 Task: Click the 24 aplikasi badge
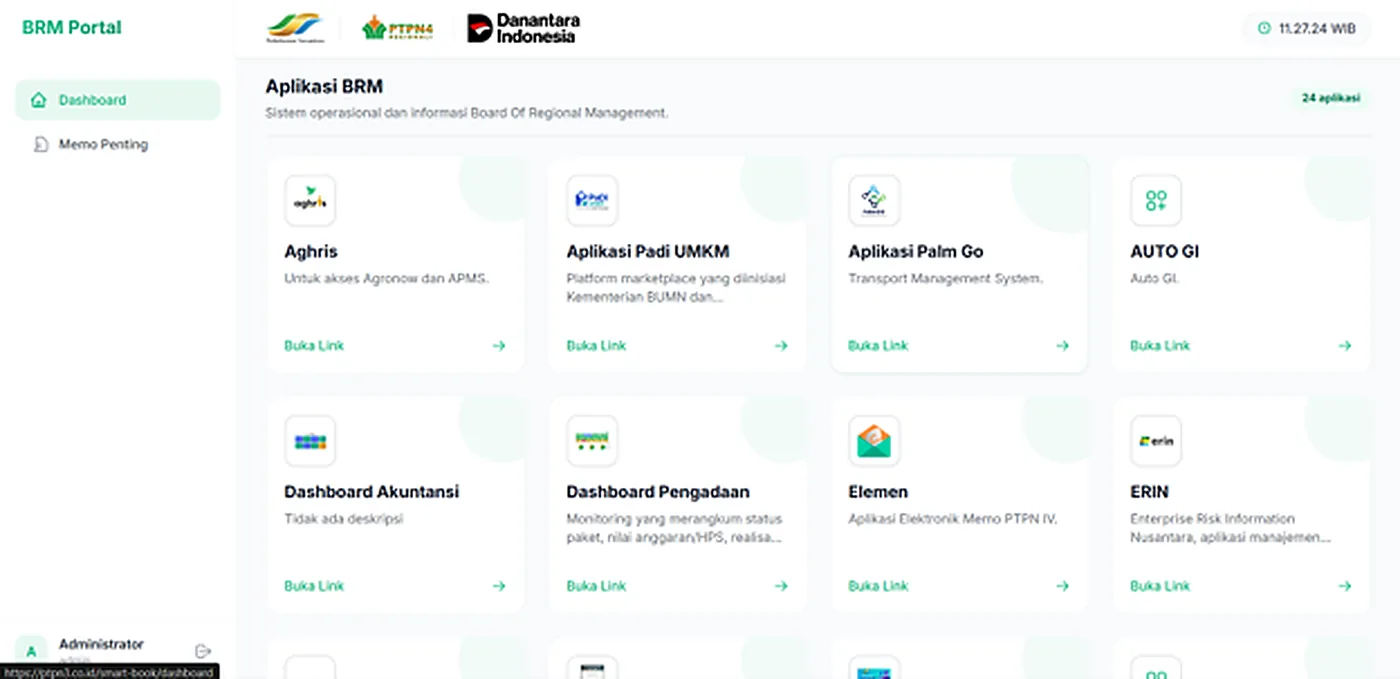(x=1330, y=98)
